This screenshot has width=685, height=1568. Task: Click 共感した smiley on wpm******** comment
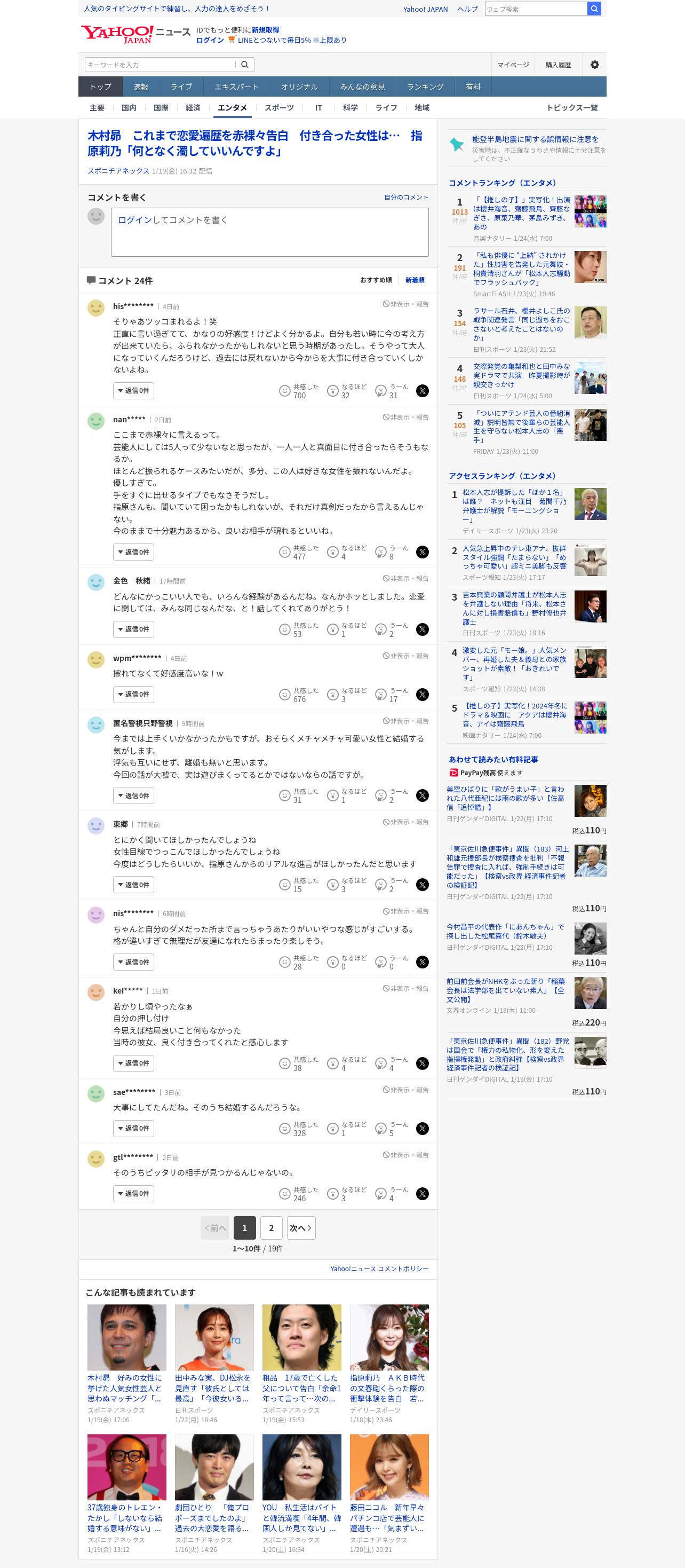coord(284,695)
